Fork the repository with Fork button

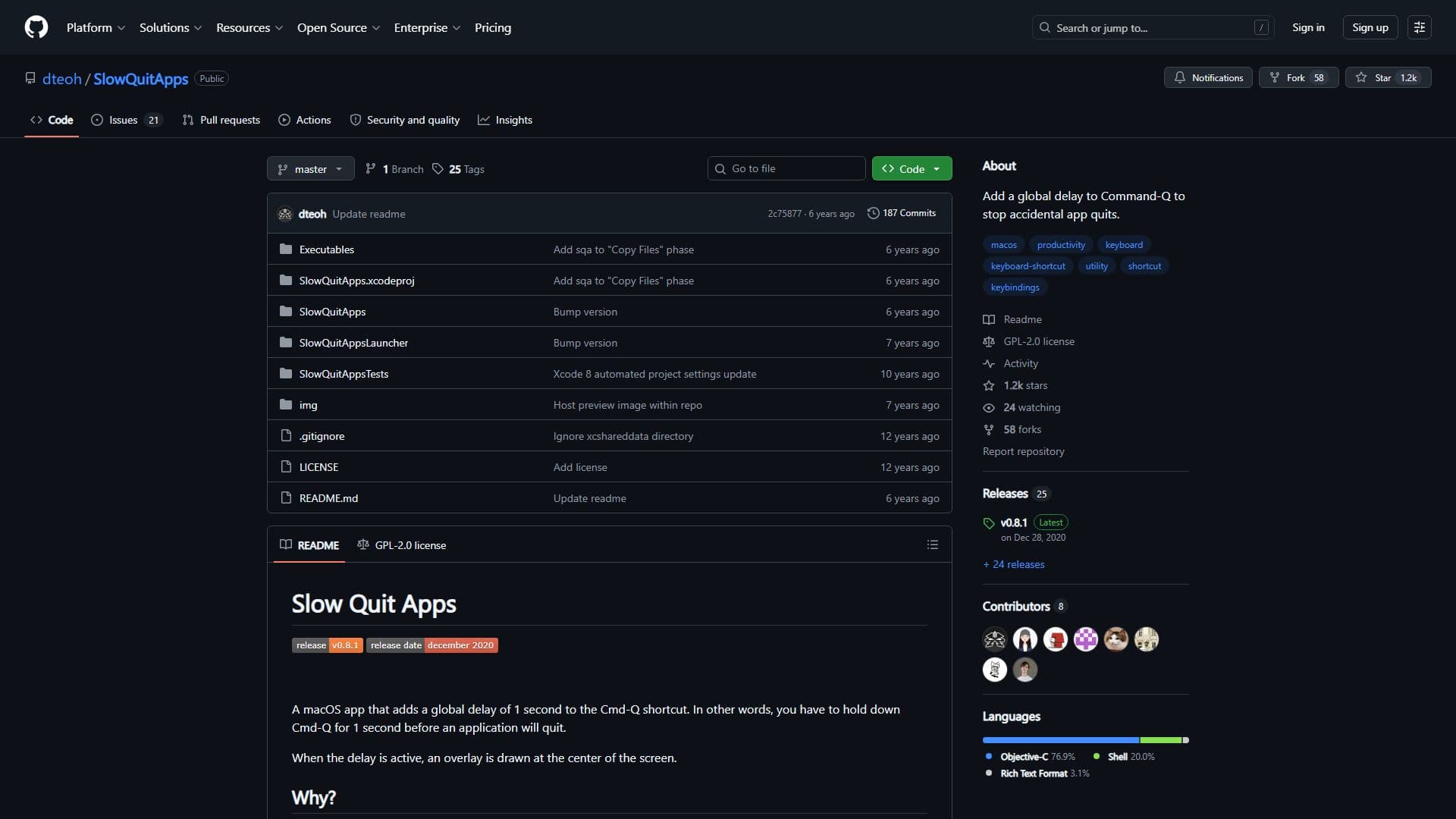pyautogui.click(x=1299, y=77)
